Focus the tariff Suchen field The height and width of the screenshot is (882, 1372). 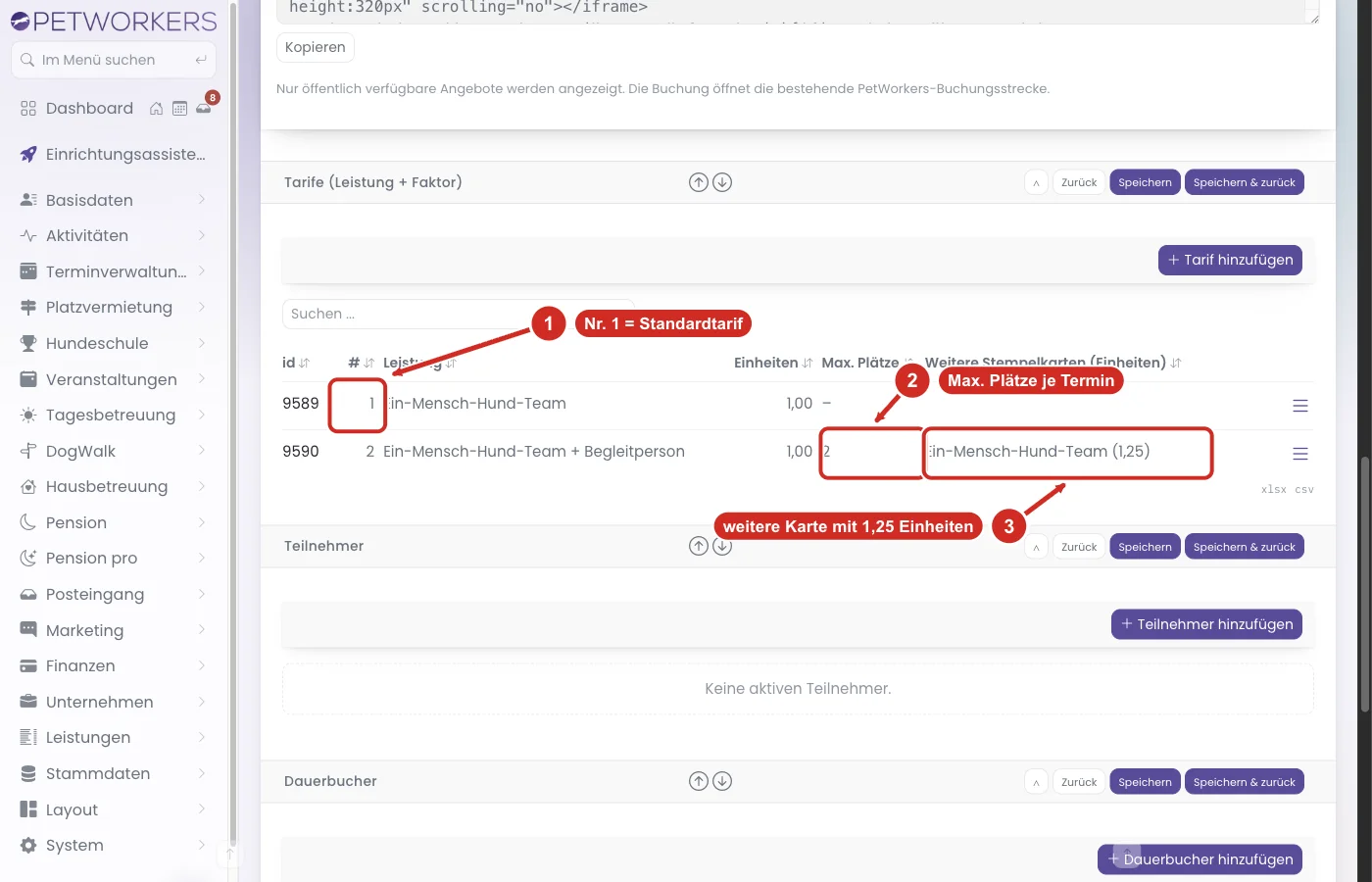[459, 314]
